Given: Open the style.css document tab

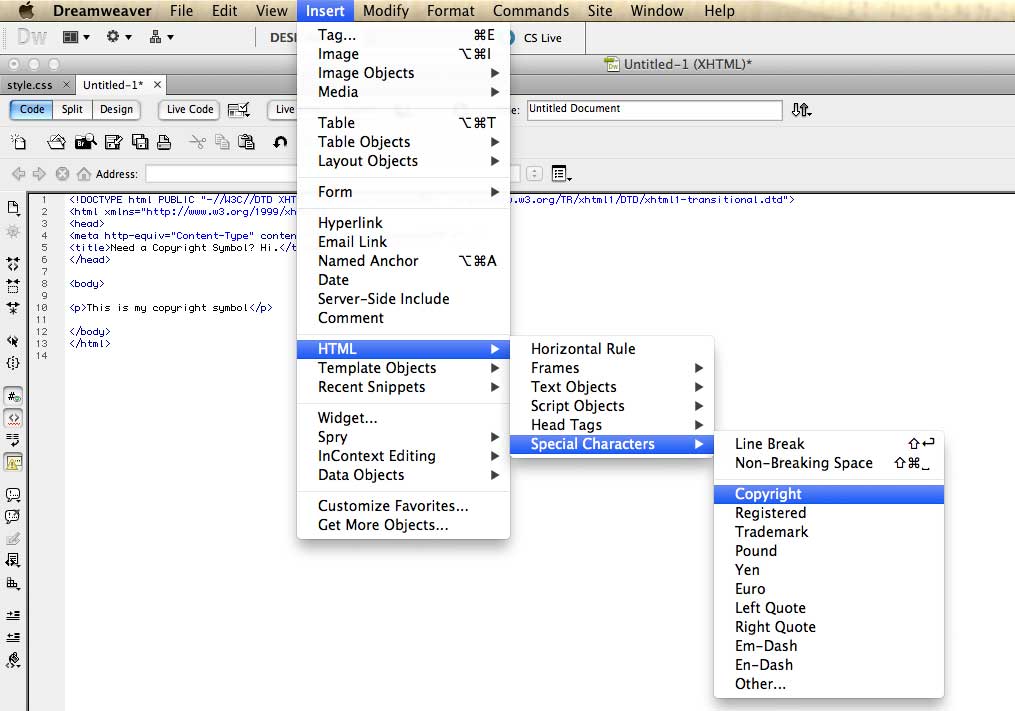Looking at the screenshot, I should (30, 85).
